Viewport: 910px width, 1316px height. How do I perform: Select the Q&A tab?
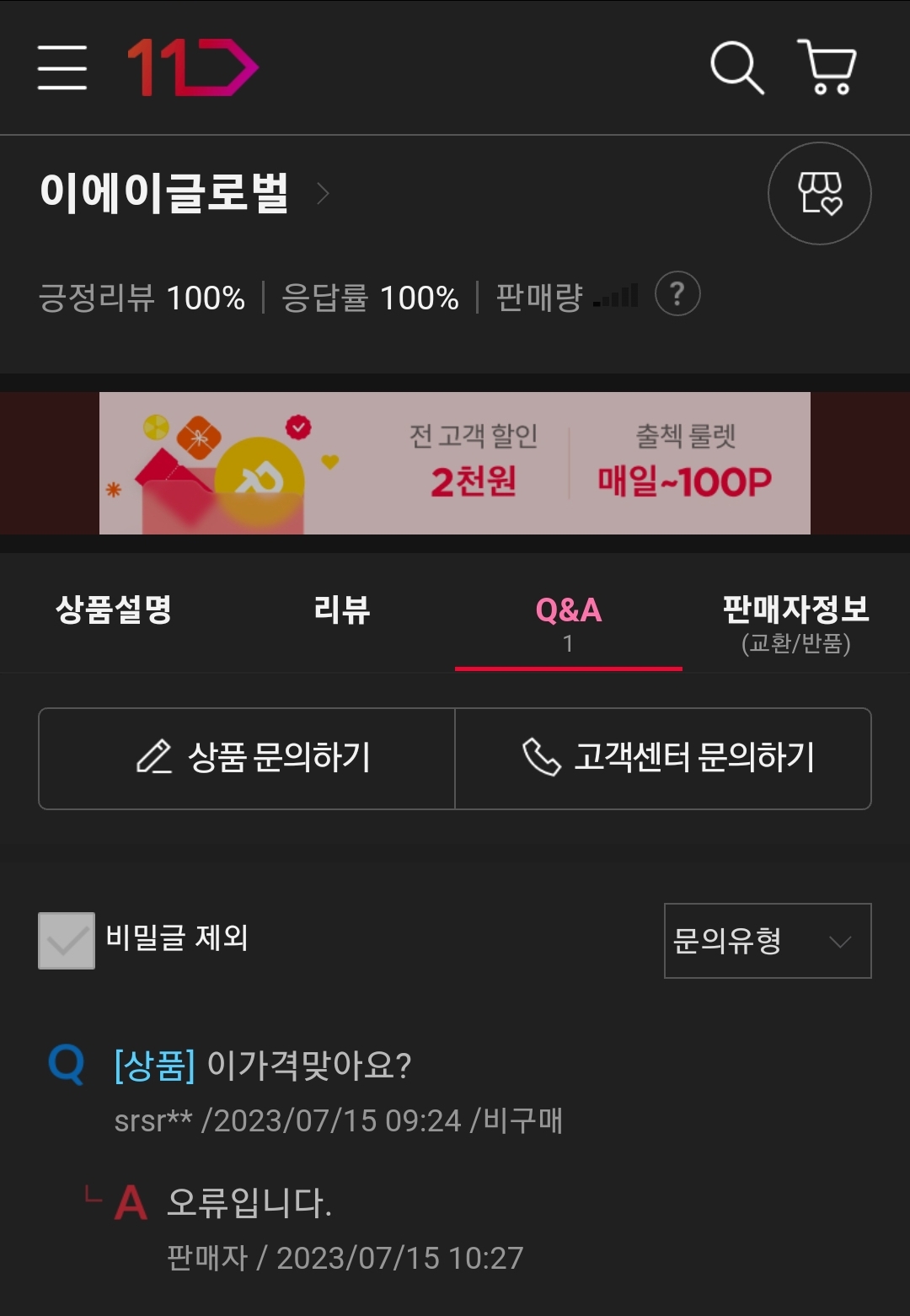(x=569, y=620)
